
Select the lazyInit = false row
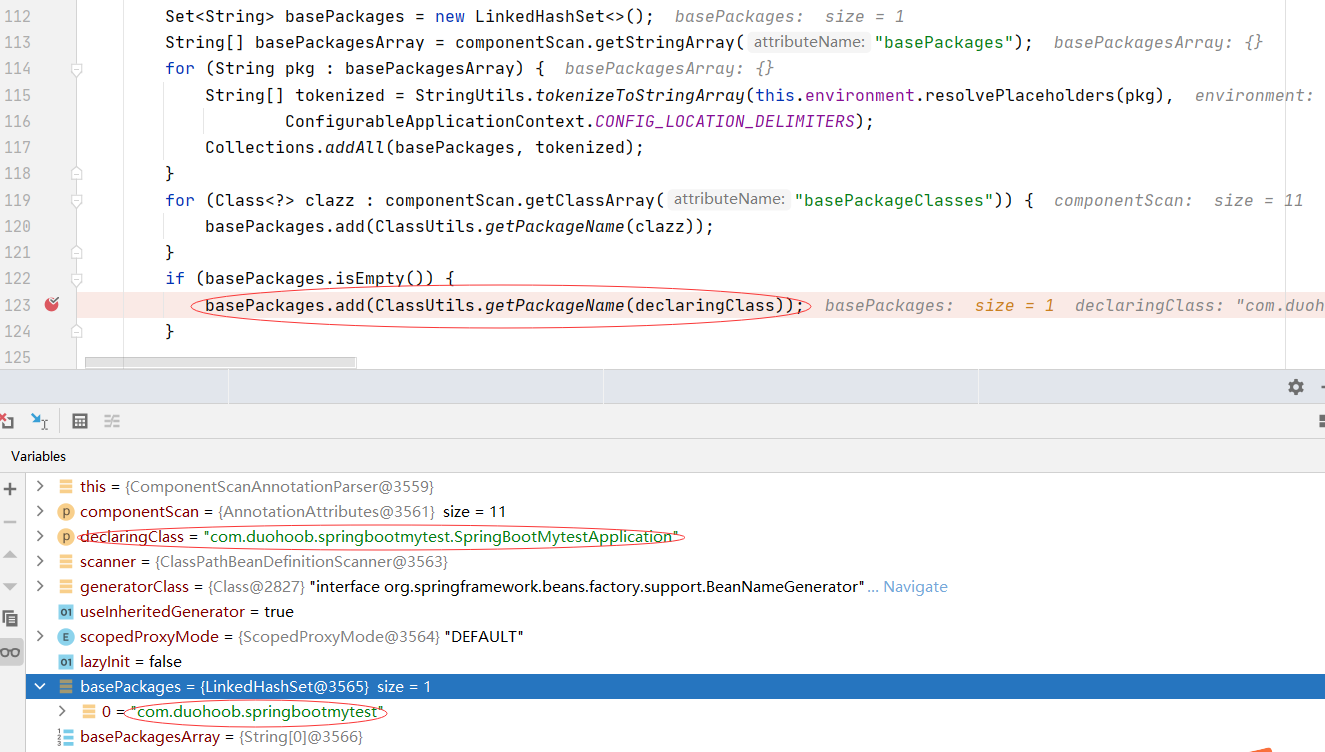pyautogui.click(x=675, y=662)
